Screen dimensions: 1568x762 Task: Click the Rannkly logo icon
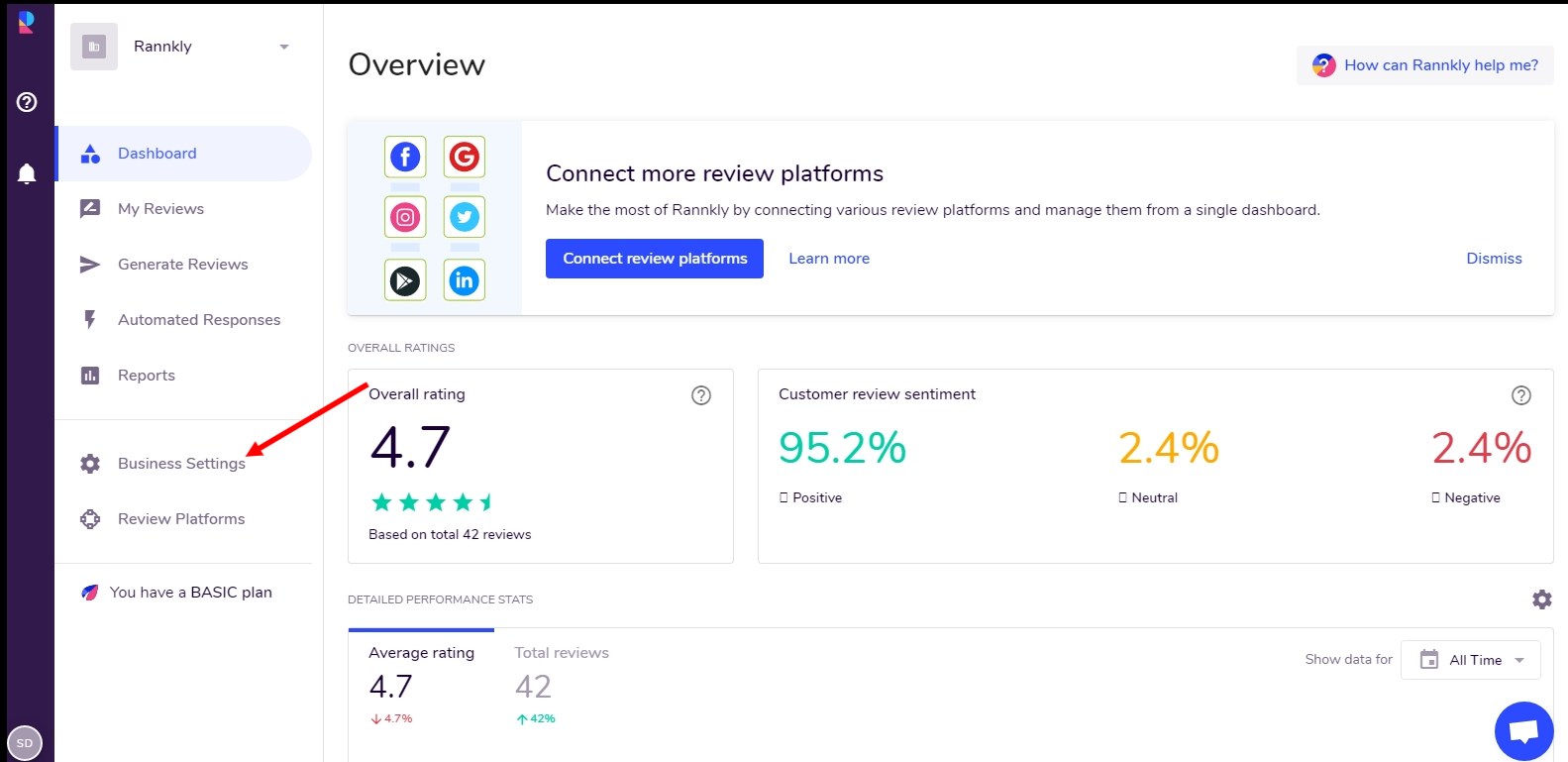click(27, 22)
